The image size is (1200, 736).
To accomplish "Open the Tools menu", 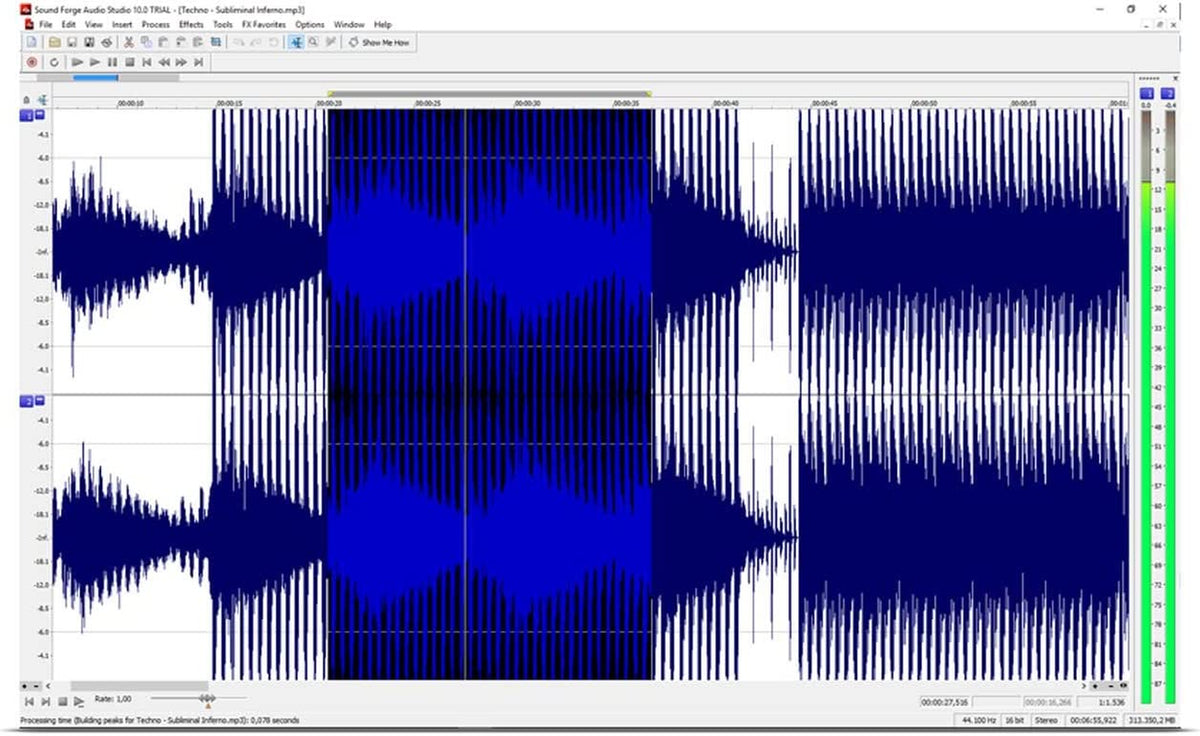I will (223, 24).
